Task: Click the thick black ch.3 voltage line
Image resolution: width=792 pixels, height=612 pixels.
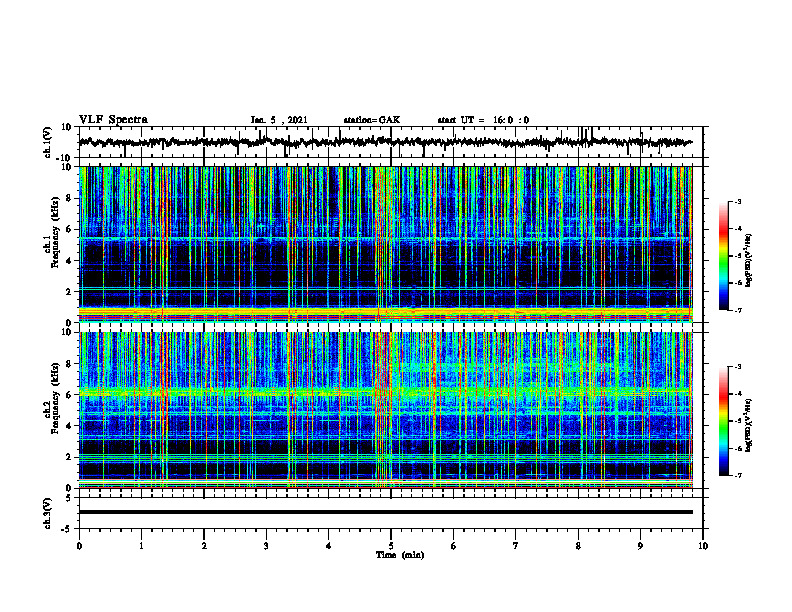Action: tap(385, 512)
